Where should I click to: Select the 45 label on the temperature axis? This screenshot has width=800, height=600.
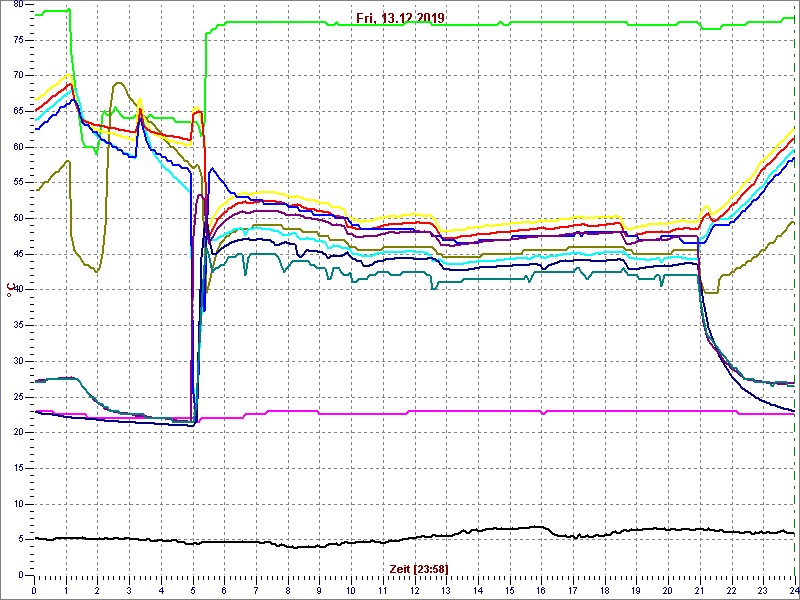(17, 255)
